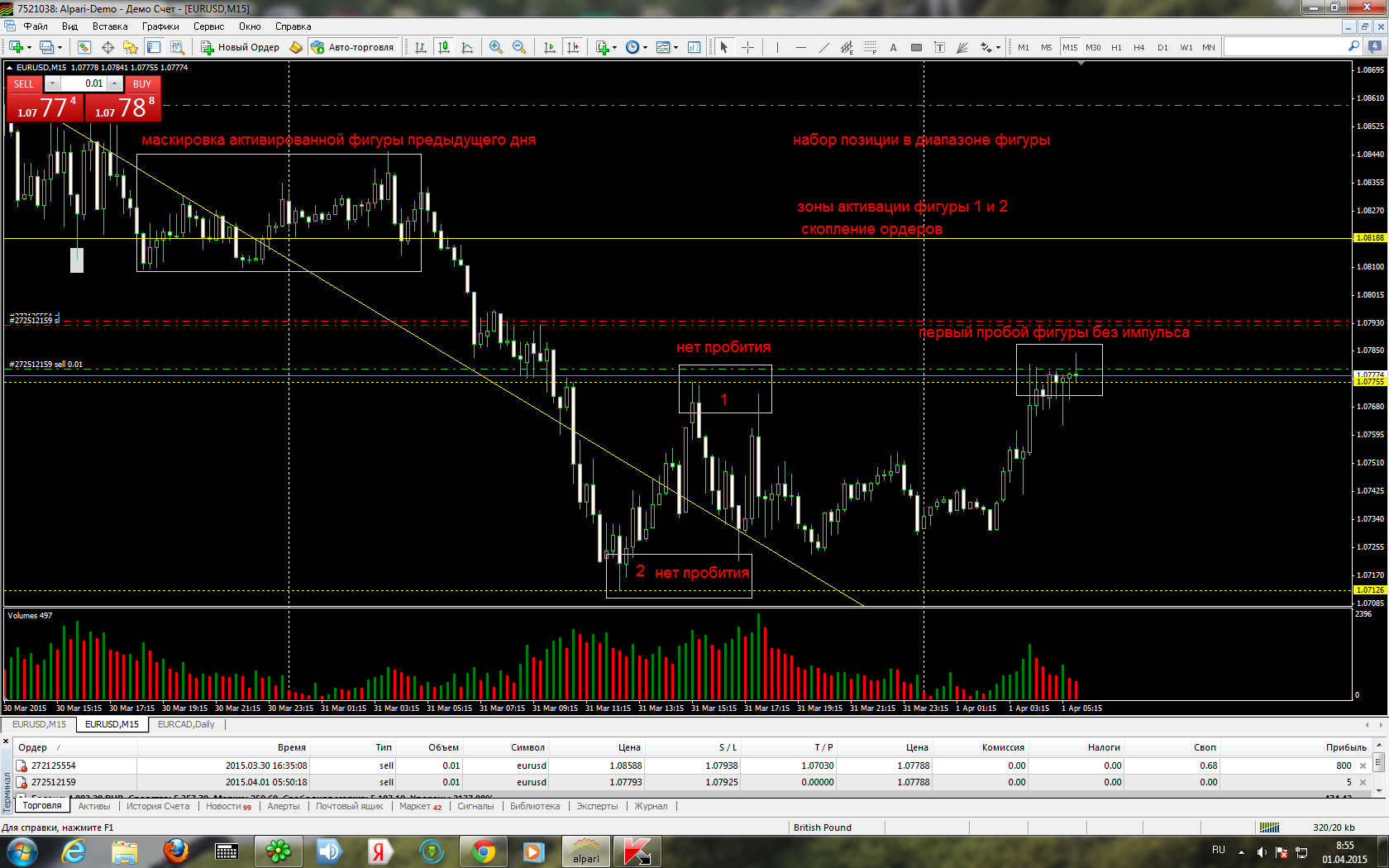Screen dimensions: 1389x868
Task: Click the red BUY button
Action: point(142,83)
